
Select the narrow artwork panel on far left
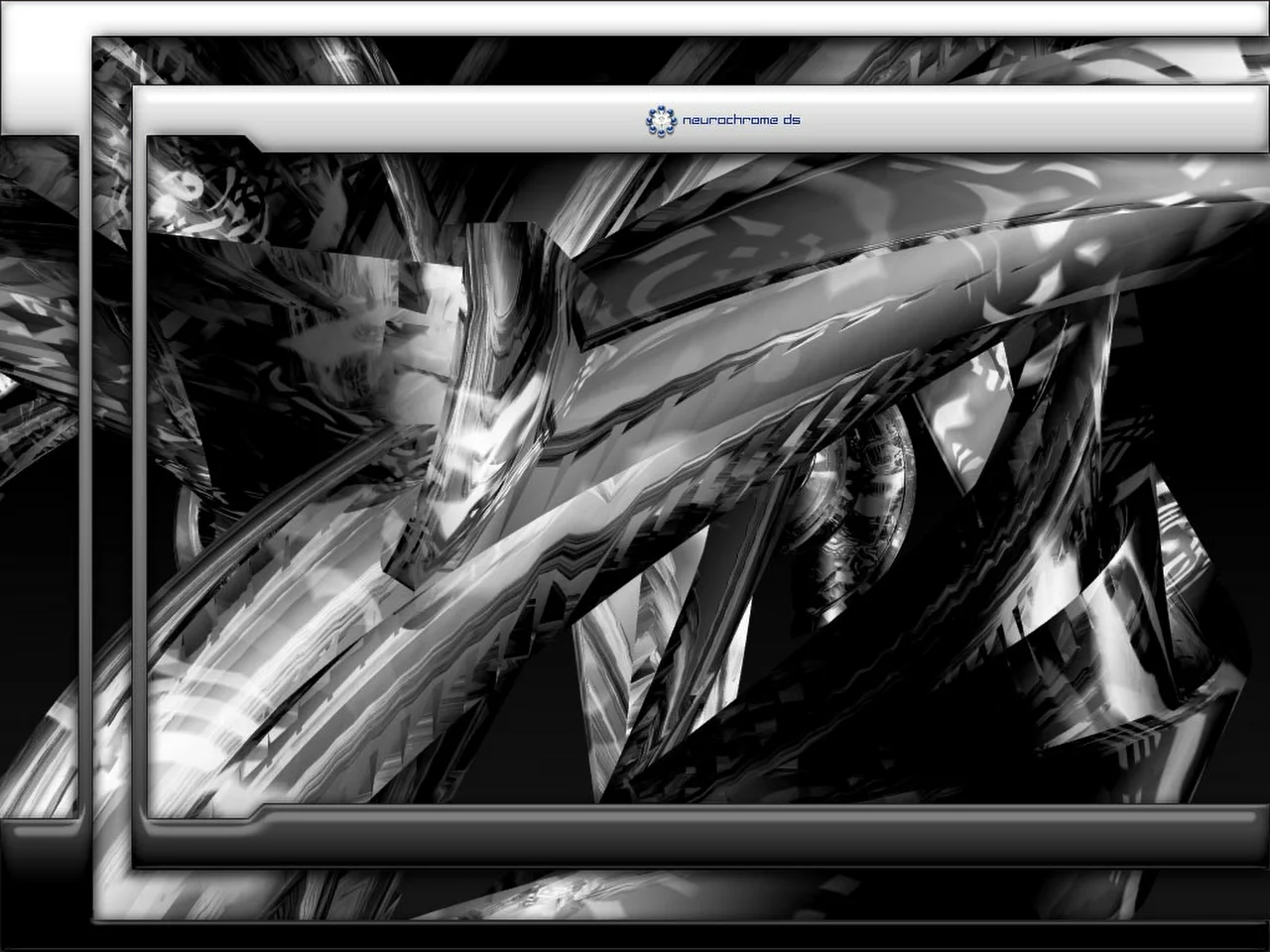(40, 476)
